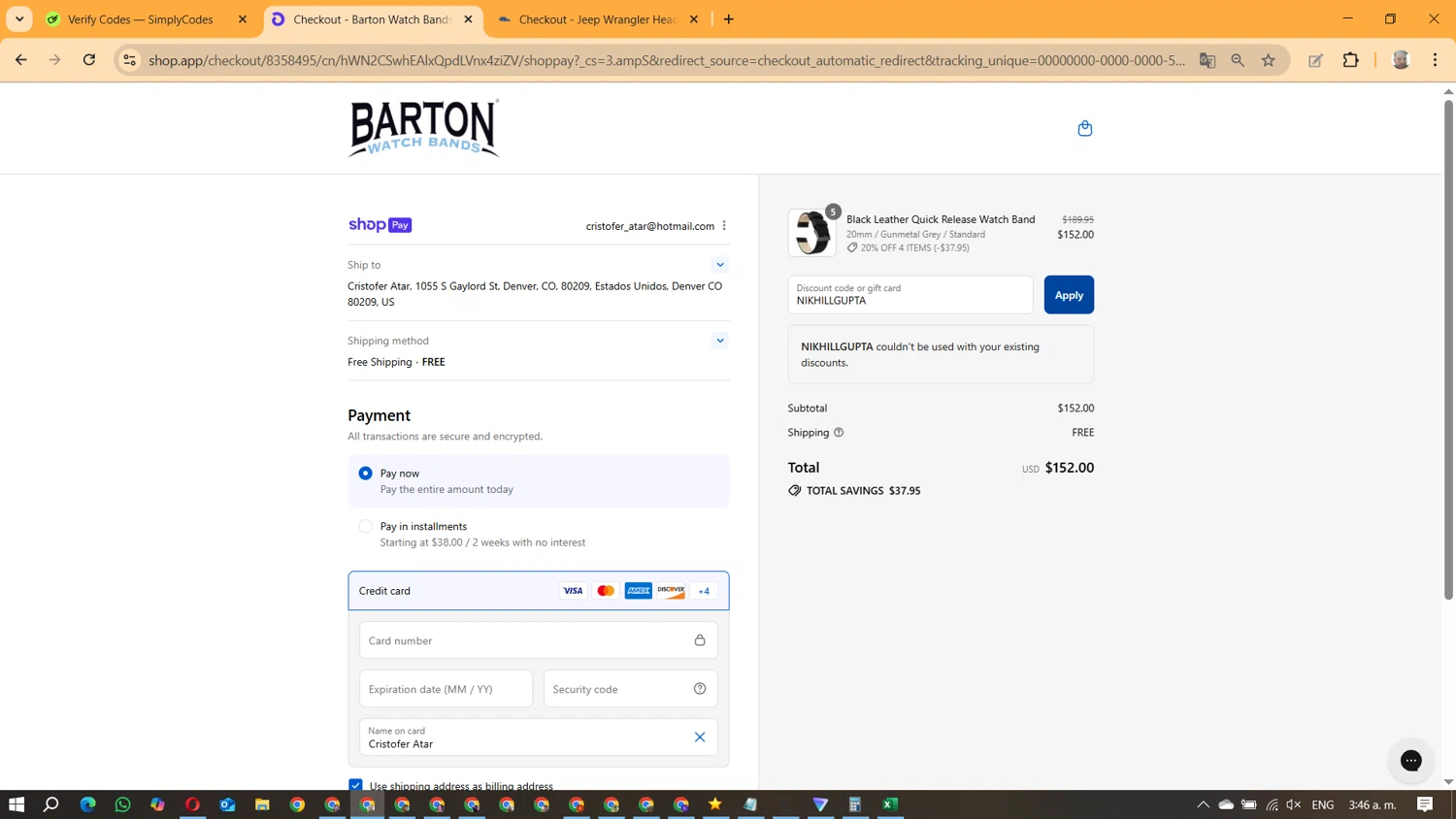Open File Explorer from the taskbar
This screenshot has width=1456, height=819.
coord(262,804)
